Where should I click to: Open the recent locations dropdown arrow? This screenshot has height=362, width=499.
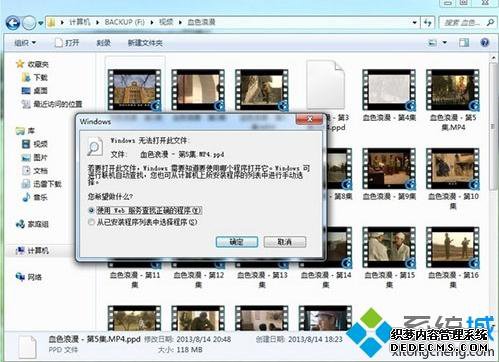[41, 23]
